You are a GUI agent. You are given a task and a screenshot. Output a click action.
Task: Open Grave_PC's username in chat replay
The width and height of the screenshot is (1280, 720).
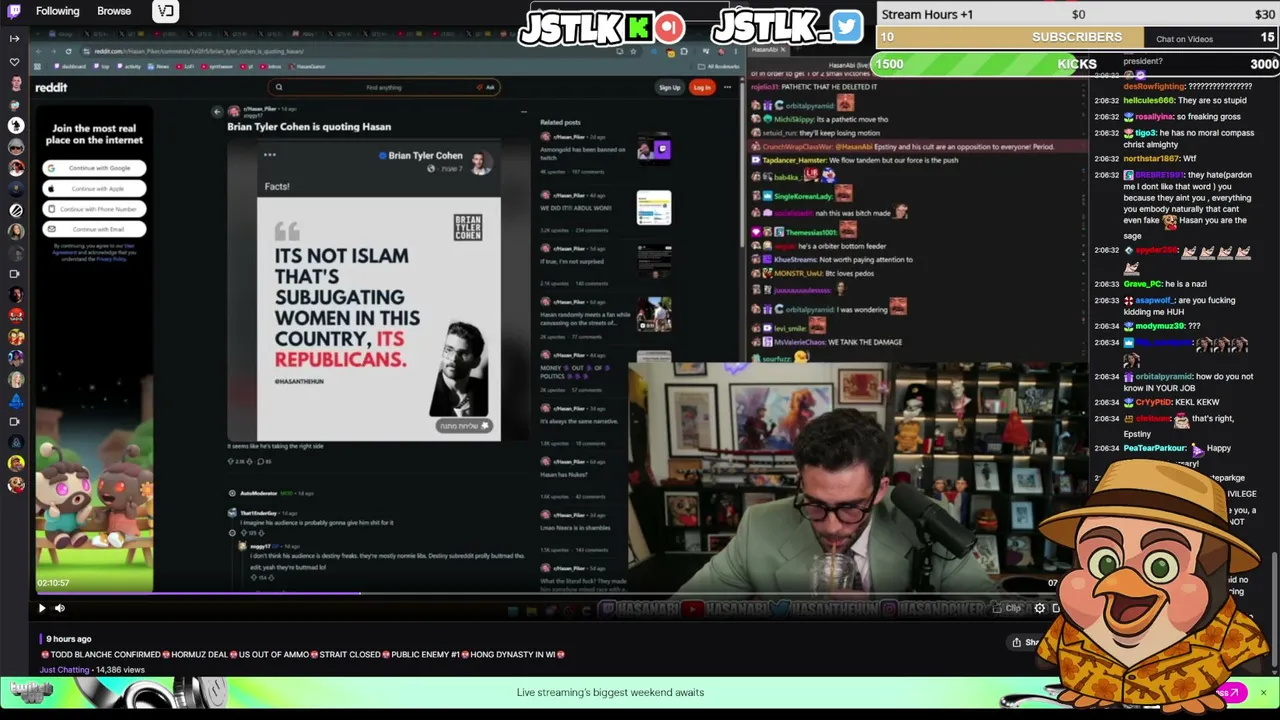1143,284
